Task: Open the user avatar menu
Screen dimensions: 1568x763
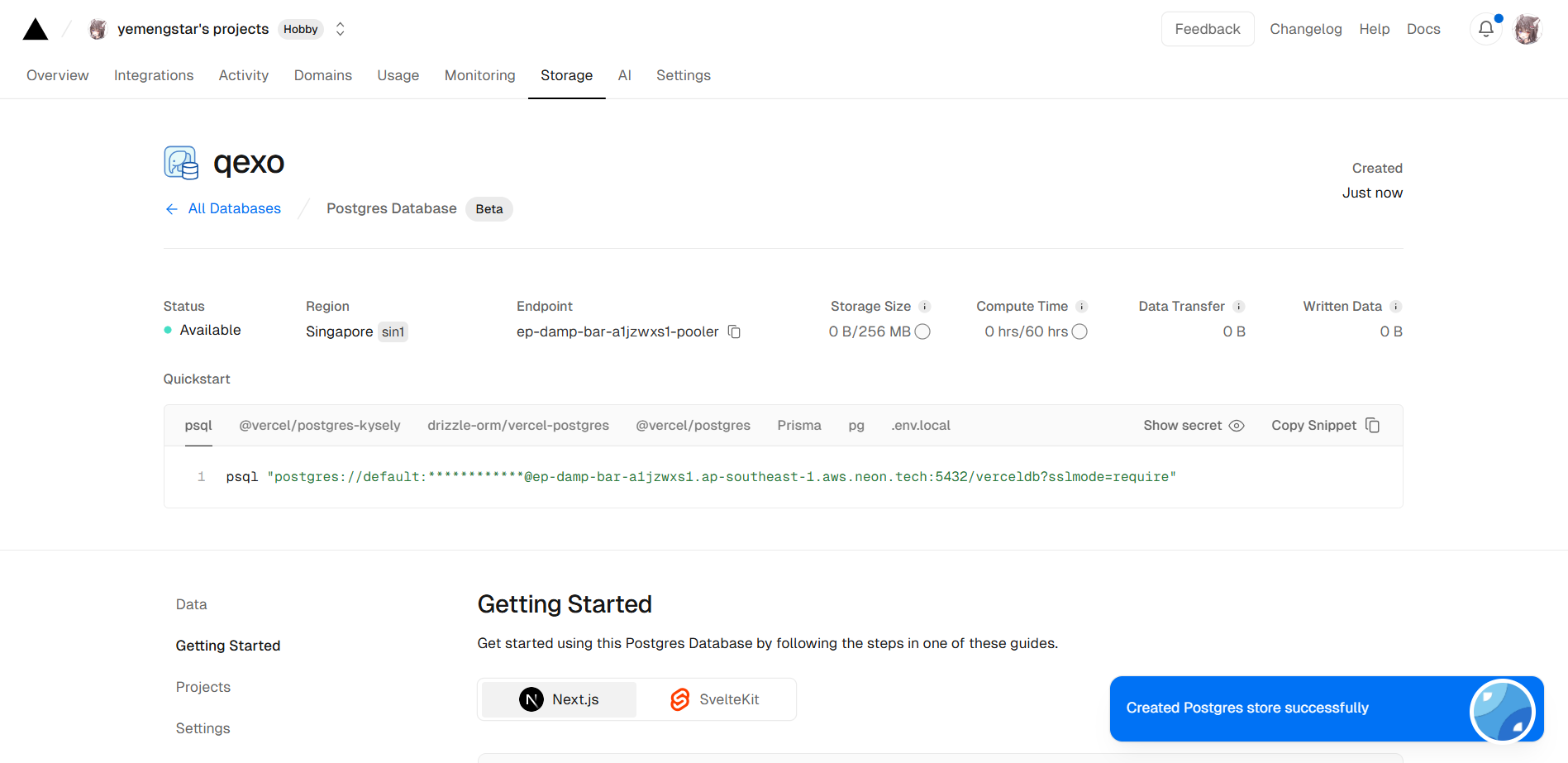Action: [1527, 30]
